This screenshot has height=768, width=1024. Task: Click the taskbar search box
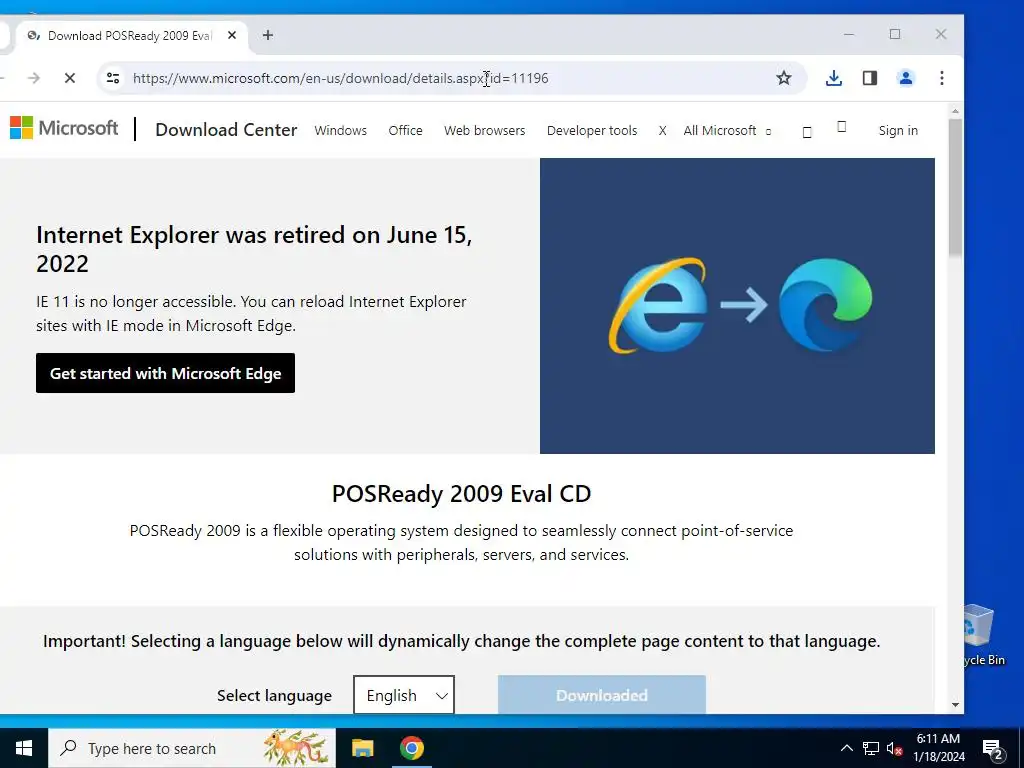tap(192, 748)
